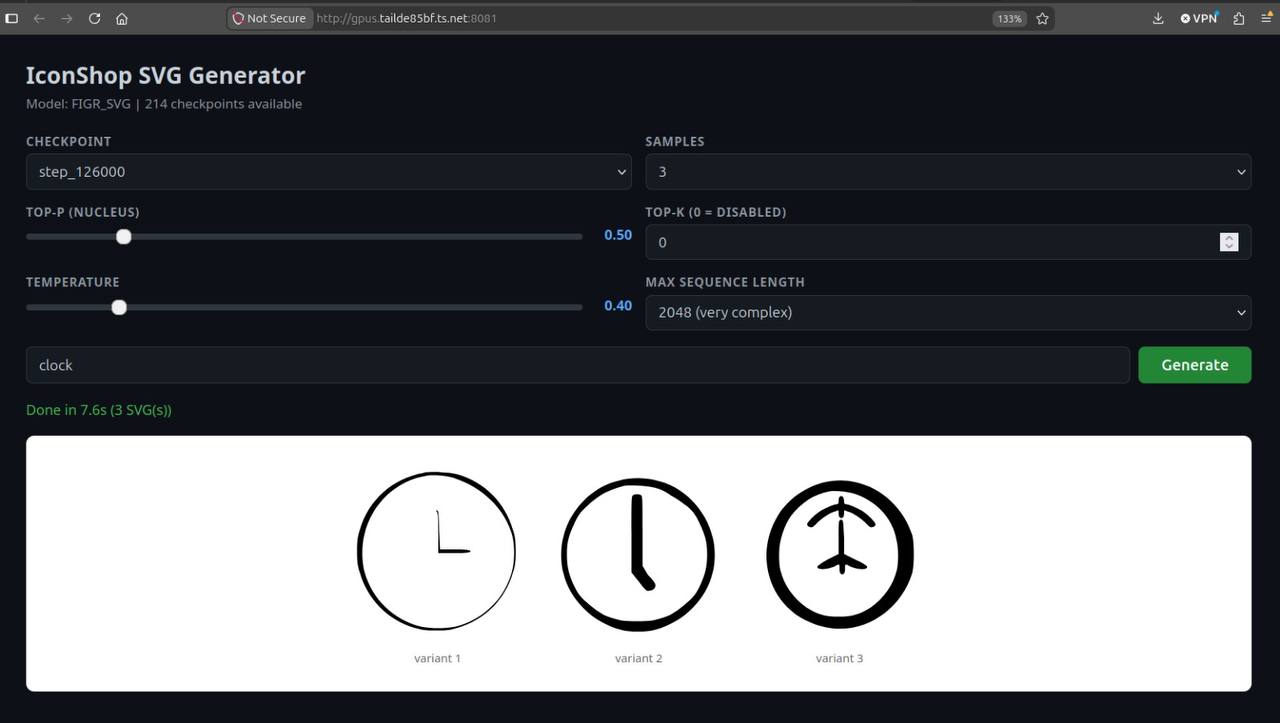This screenshot has height=723, width=1280.
Task: Click the Top-K number field
Action: (x=948, y=242)
